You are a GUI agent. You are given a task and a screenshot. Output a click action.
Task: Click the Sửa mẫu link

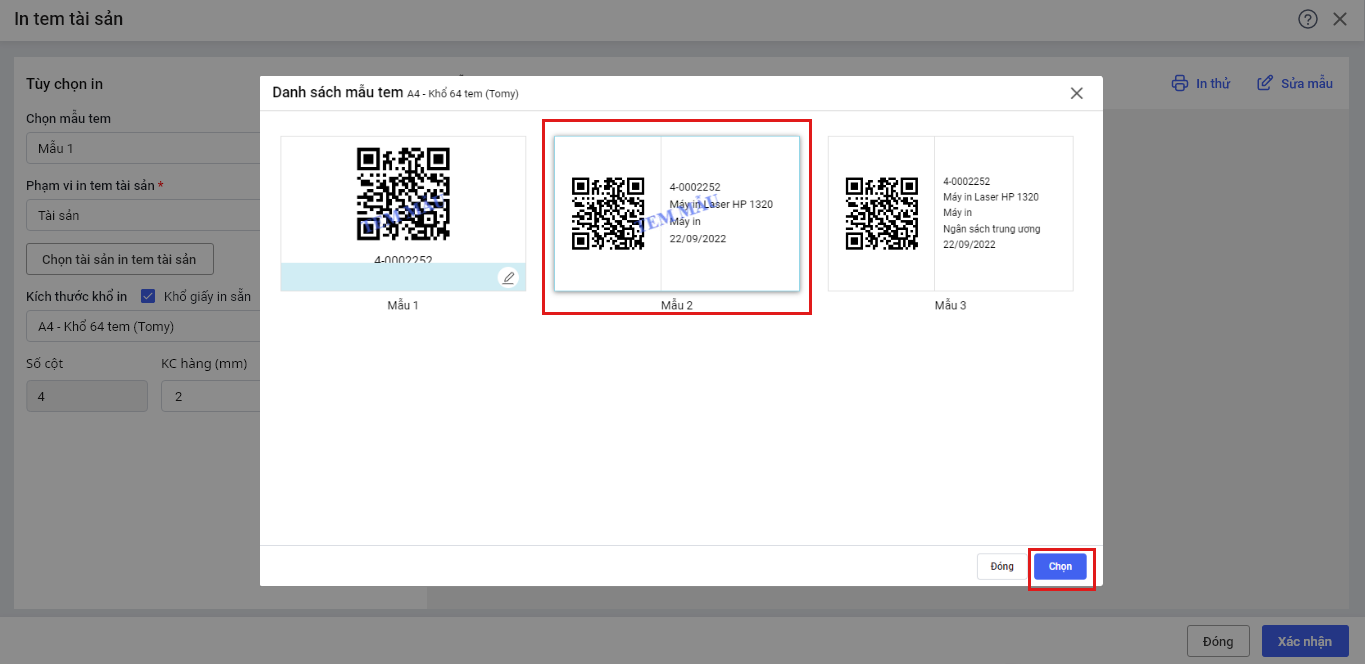coord(1307,84)
